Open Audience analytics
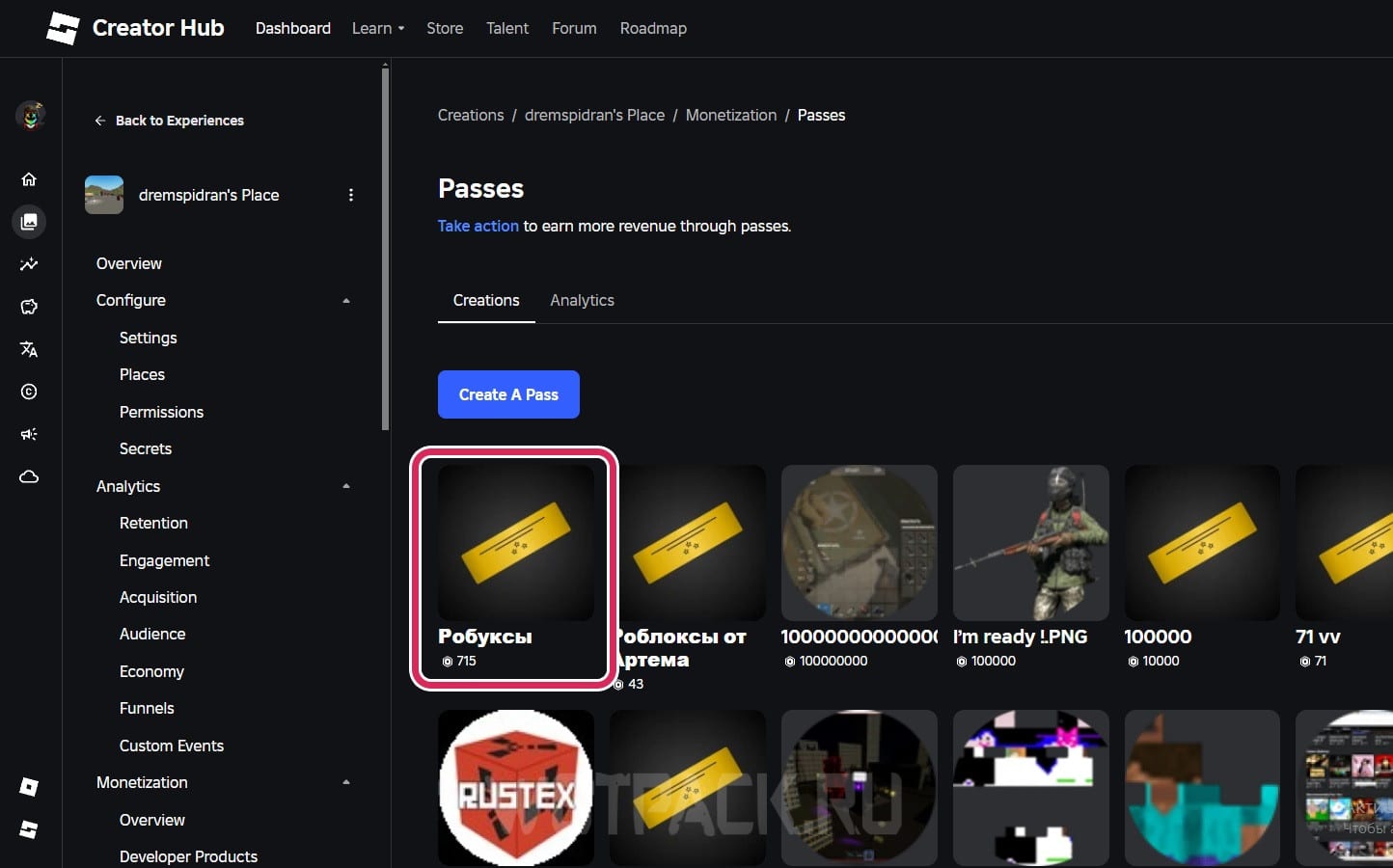The width and height of the screenshot is (1393, 868). coord(152,634)
